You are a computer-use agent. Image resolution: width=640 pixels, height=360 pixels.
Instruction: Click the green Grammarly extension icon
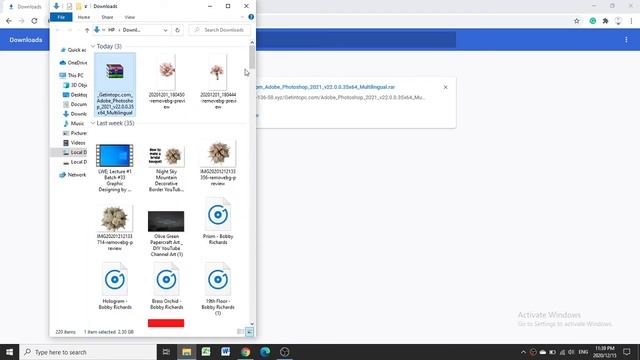(x=593, y=21)
